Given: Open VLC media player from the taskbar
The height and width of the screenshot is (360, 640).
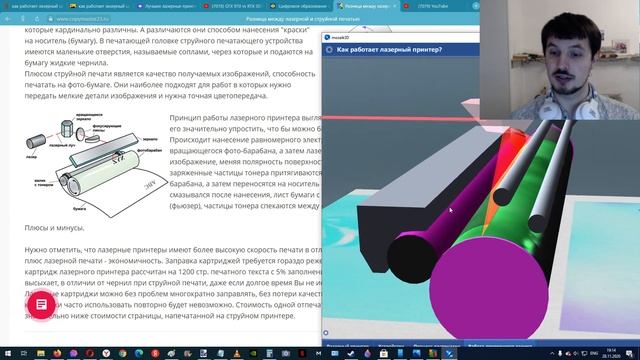Looking at the screenshot, I should point(237,353).
